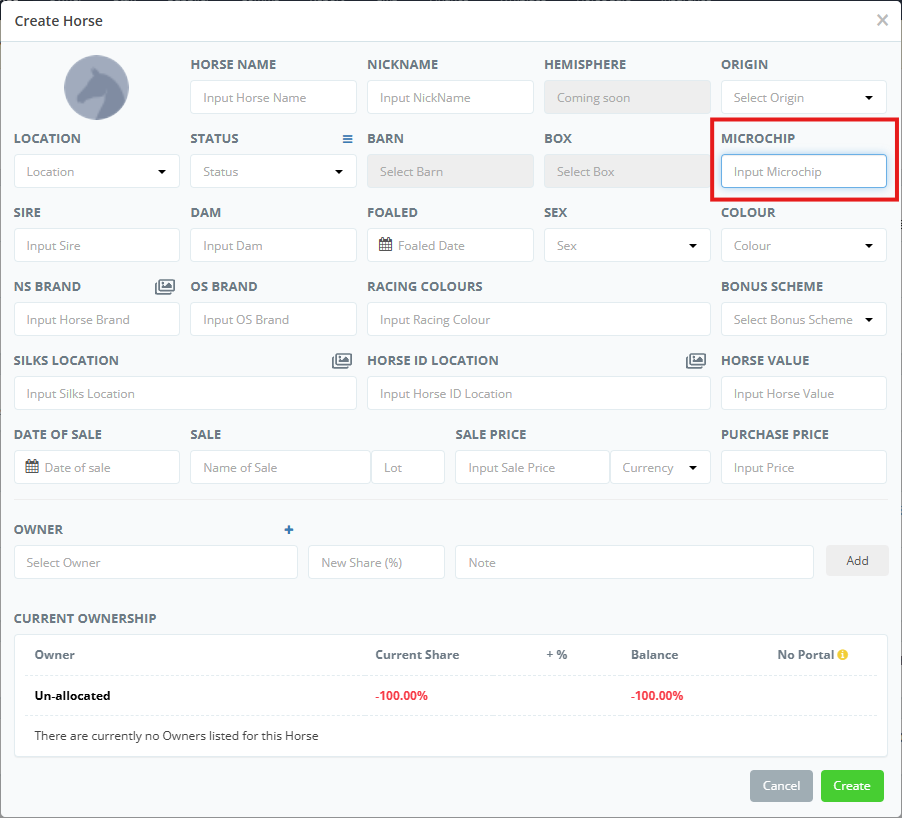Open the Silks Location image icon

click(342, 361)
